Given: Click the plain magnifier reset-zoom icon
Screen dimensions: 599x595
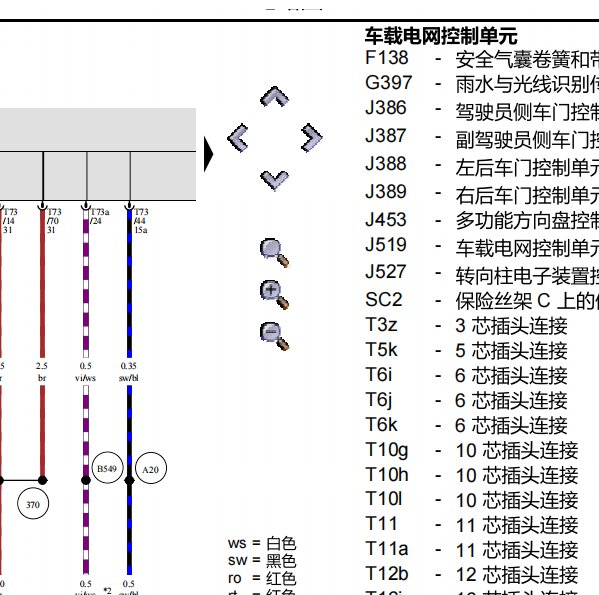Looking at the screenshot, I should pyautogui.click(x=274, y=253).
